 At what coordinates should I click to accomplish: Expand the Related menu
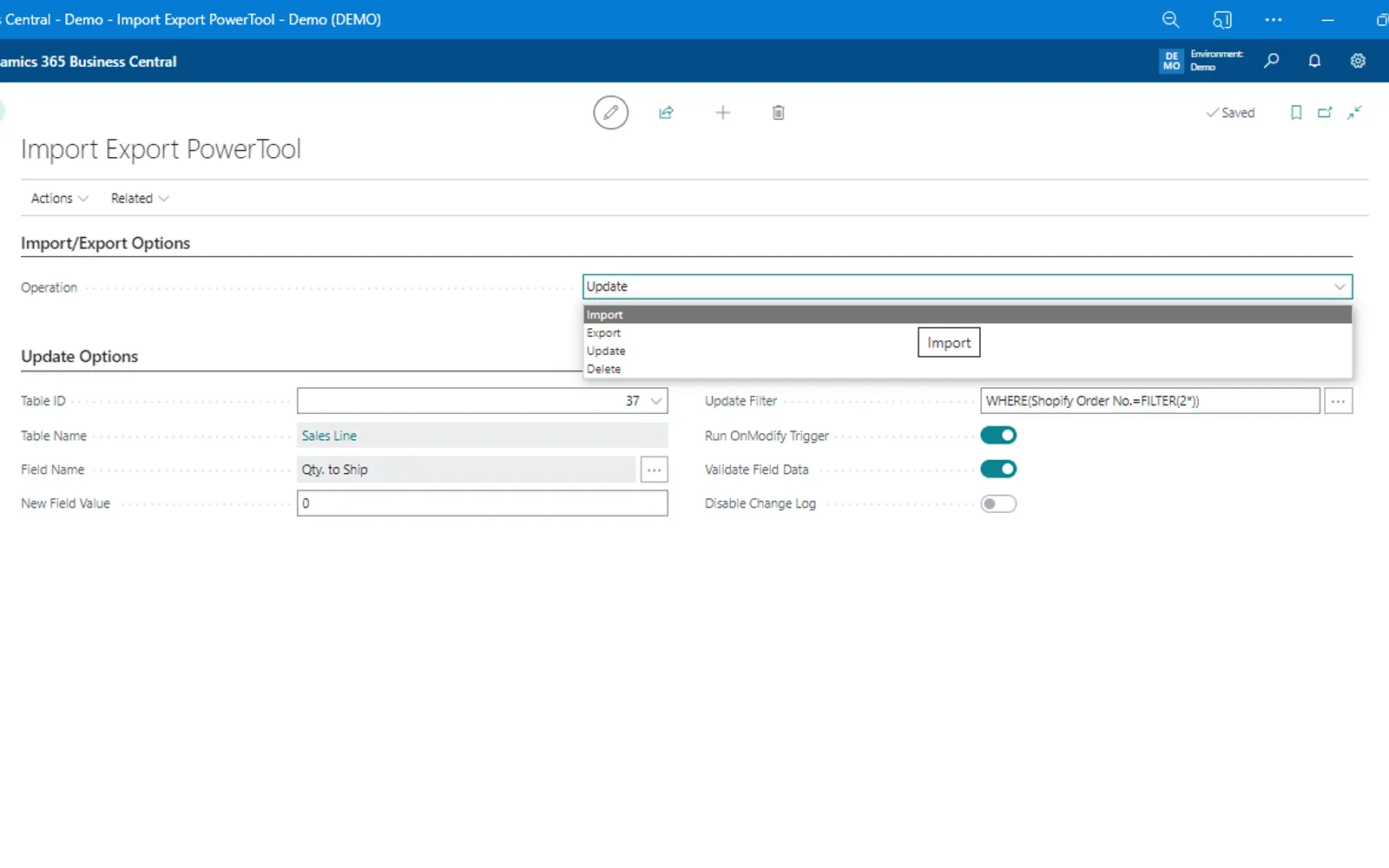click(140, 198)
